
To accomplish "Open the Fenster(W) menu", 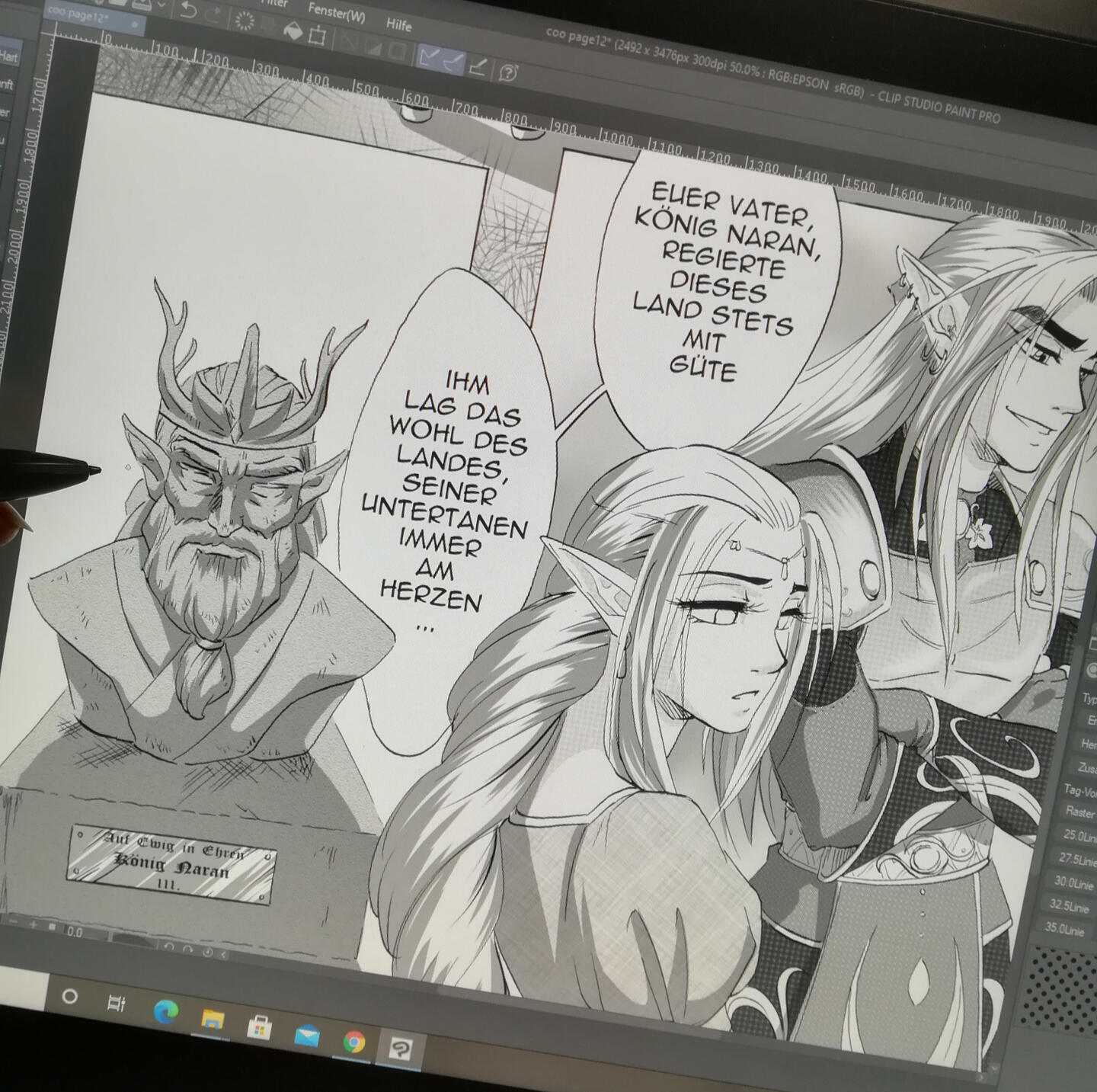I will point(336,11).
